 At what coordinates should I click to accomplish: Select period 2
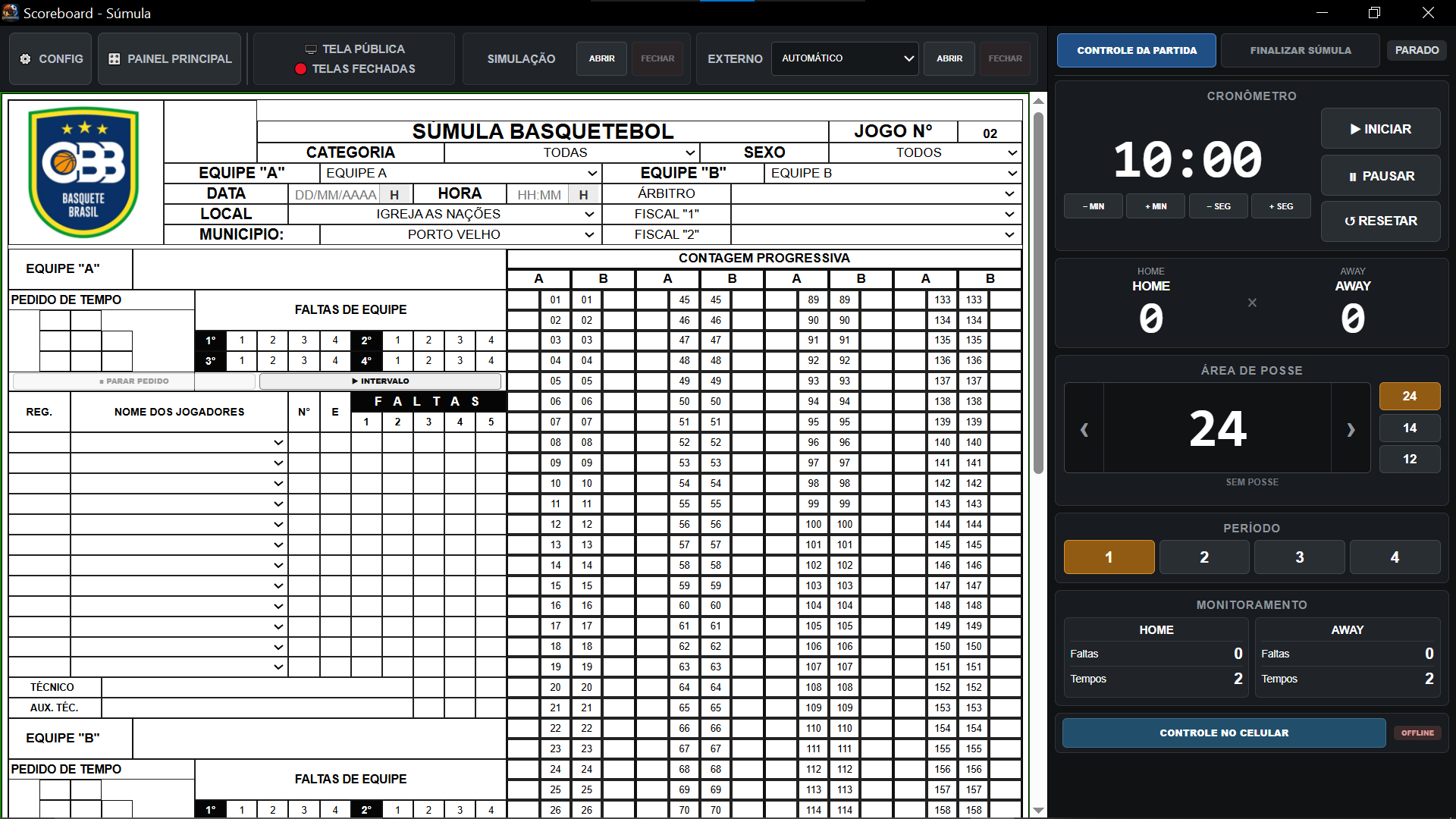click(x=1204, y=557)
